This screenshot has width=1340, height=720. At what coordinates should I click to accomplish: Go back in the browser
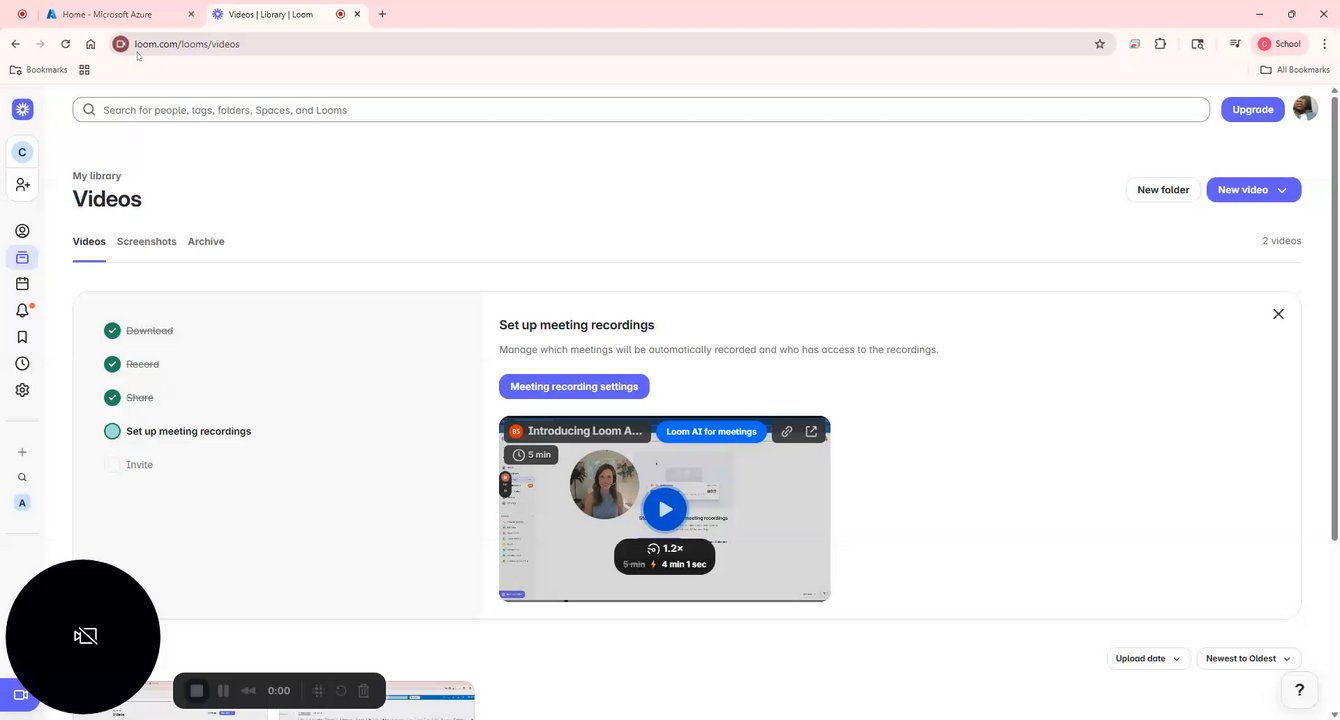[15, 44]
